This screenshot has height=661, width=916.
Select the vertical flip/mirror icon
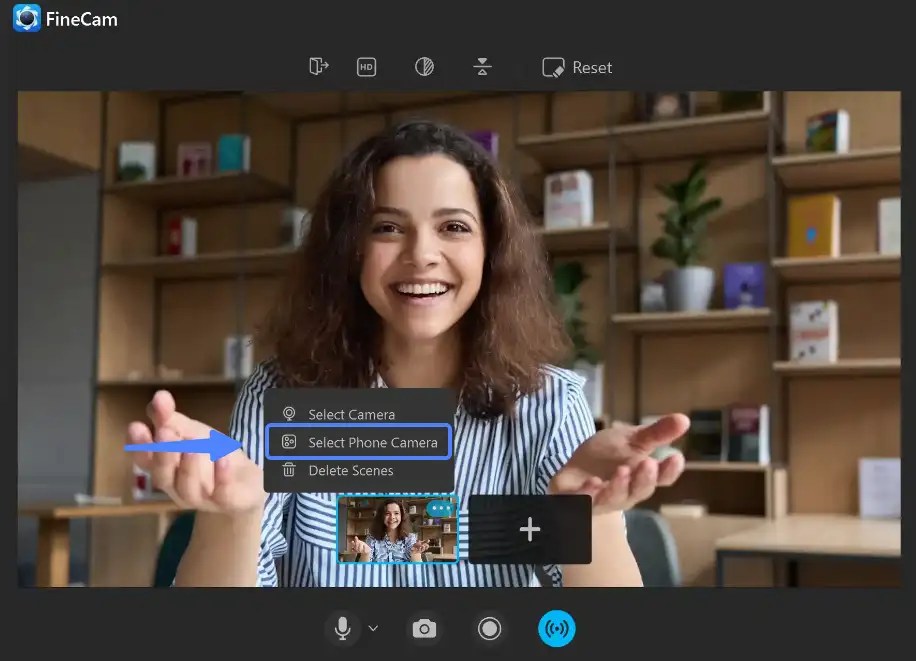(x=482, y=66)
